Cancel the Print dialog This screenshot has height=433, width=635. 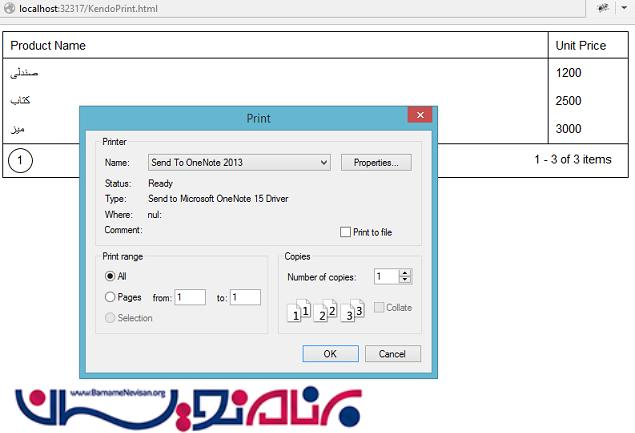(393, 354)
